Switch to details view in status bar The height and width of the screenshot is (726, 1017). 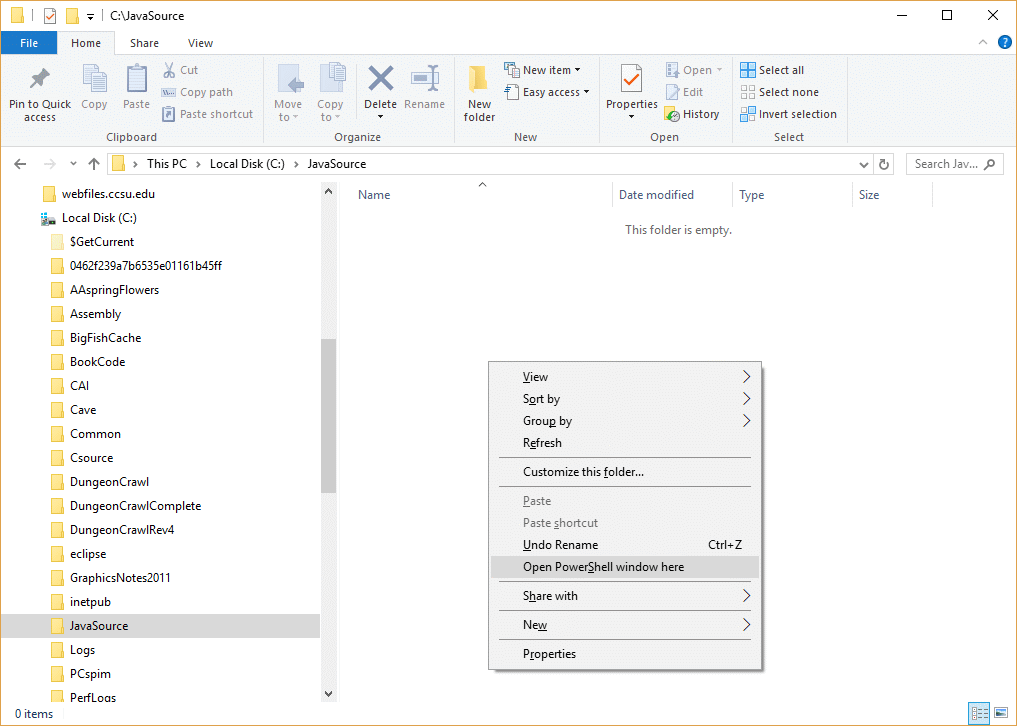979,713
